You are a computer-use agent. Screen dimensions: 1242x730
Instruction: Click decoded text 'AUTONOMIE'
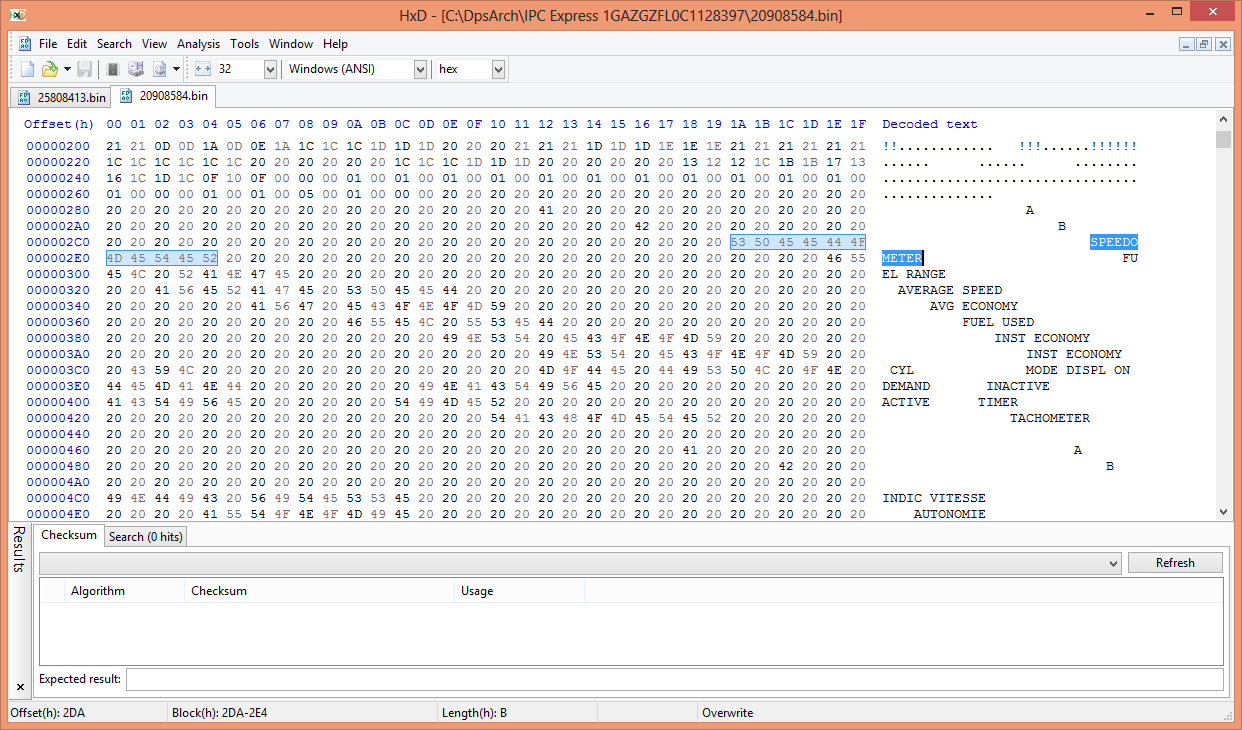(950, 514)
